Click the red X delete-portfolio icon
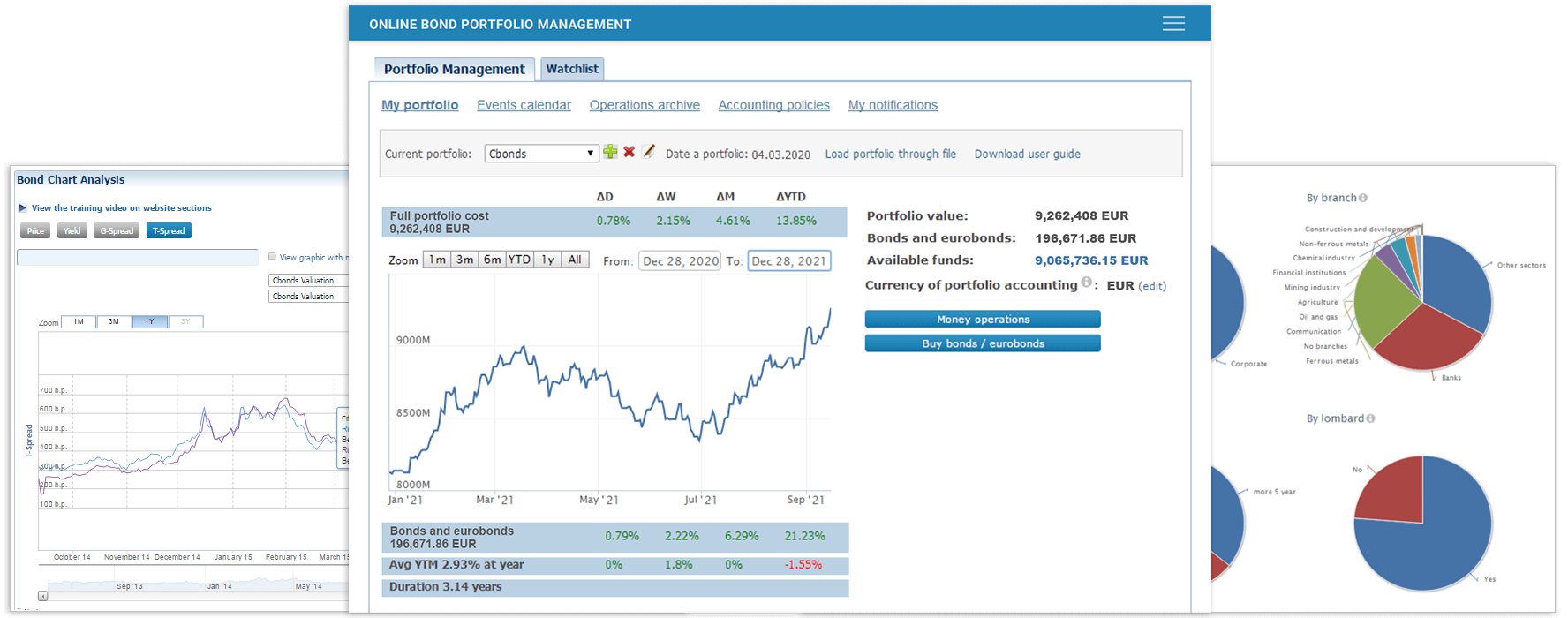1568x618 pixels. point(629,152)
